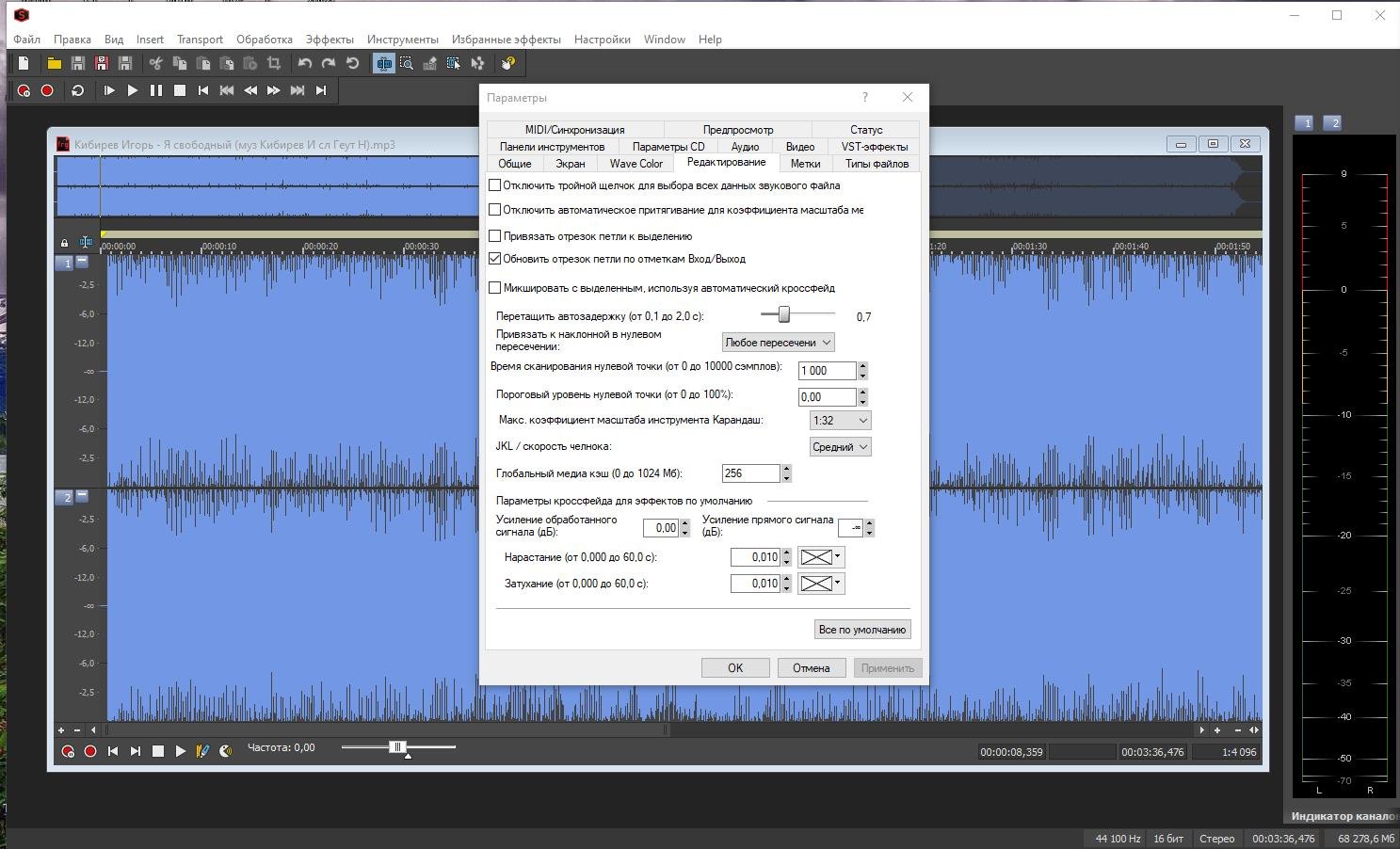Select the Crop tool in toolbar
1400x849 pixels.
[x=274, y=63]
